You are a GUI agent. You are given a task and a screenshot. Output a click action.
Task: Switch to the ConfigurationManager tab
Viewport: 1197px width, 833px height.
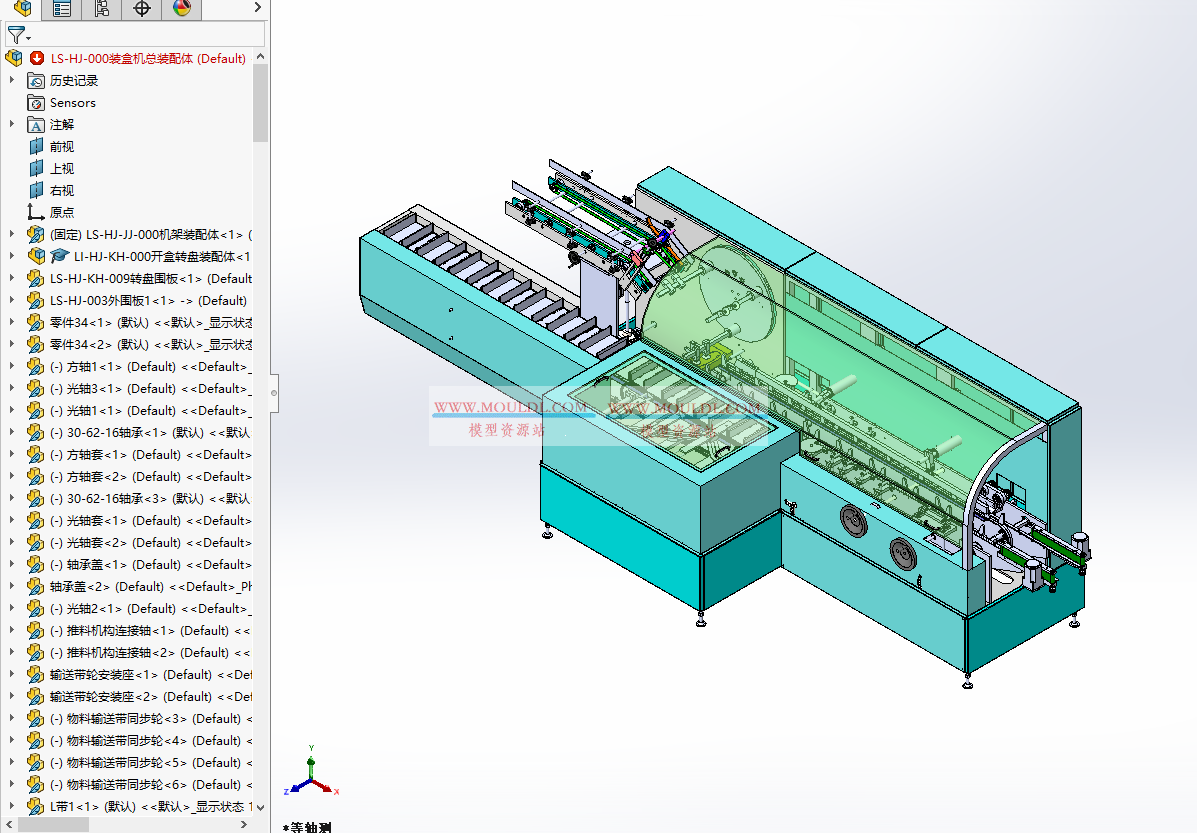pos(102,9)
